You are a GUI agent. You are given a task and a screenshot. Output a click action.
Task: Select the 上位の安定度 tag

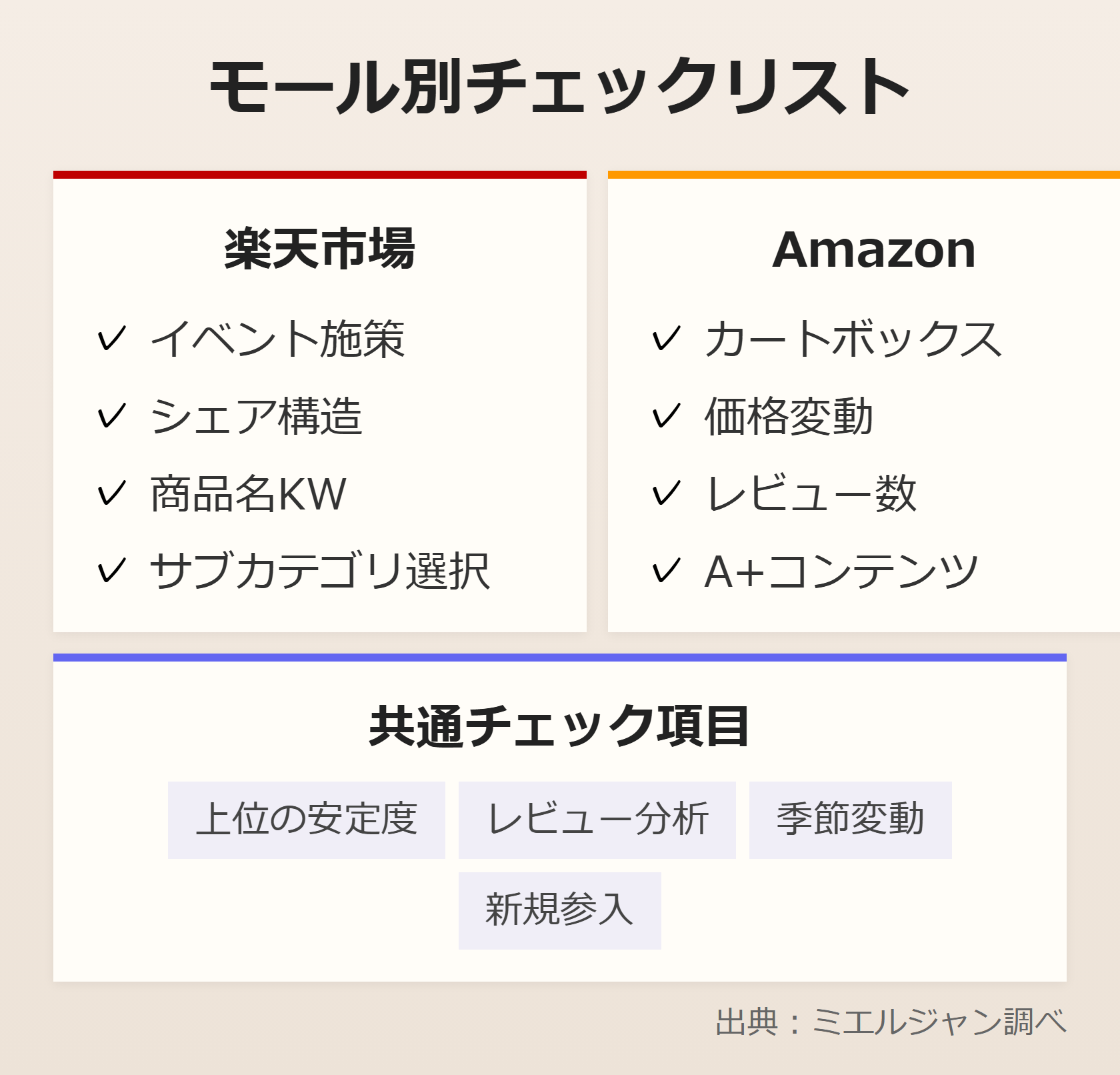point(306,820)
